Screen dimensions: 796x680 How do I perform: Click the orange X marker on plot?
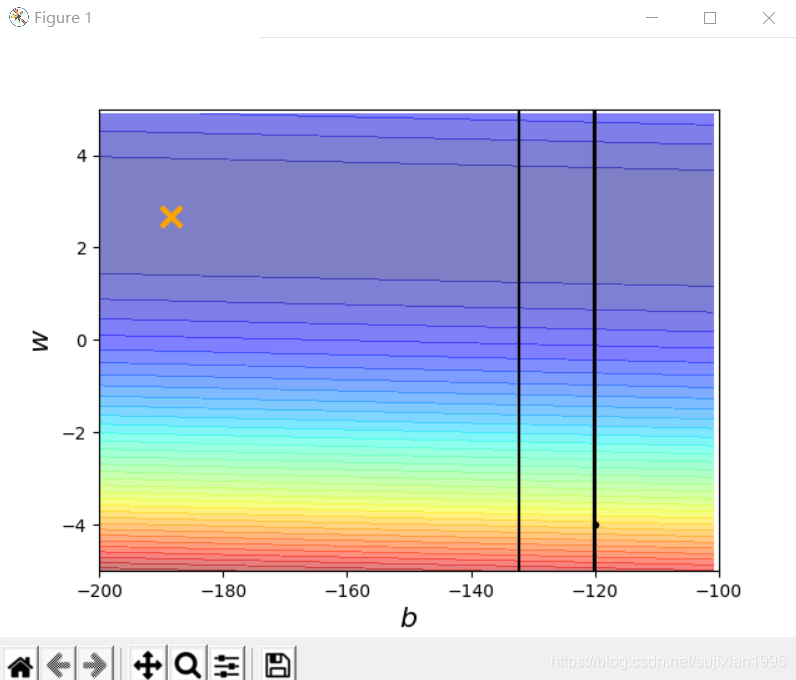[171, 217]
